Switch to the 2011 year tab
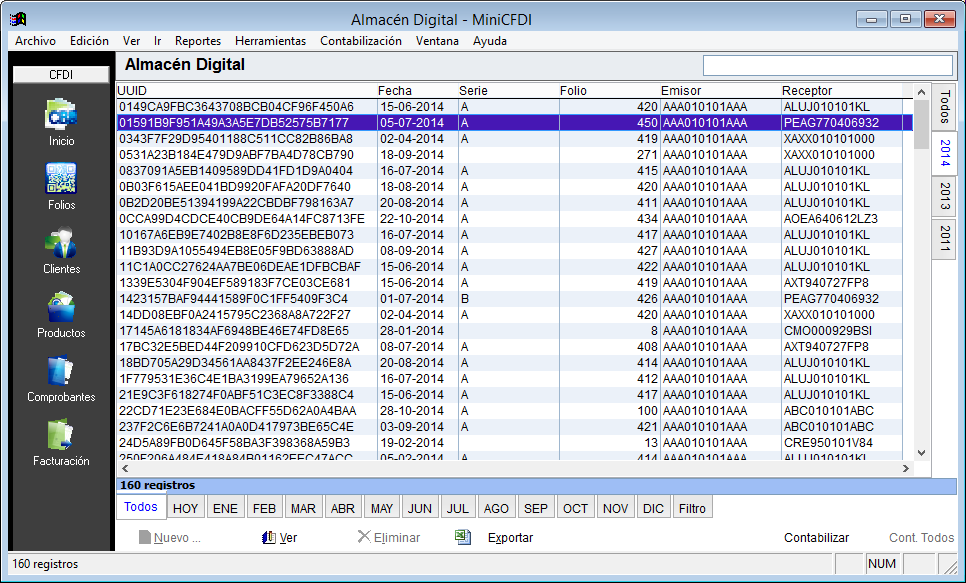The height and width of the screenshot is (583, 966). [944, 239]
